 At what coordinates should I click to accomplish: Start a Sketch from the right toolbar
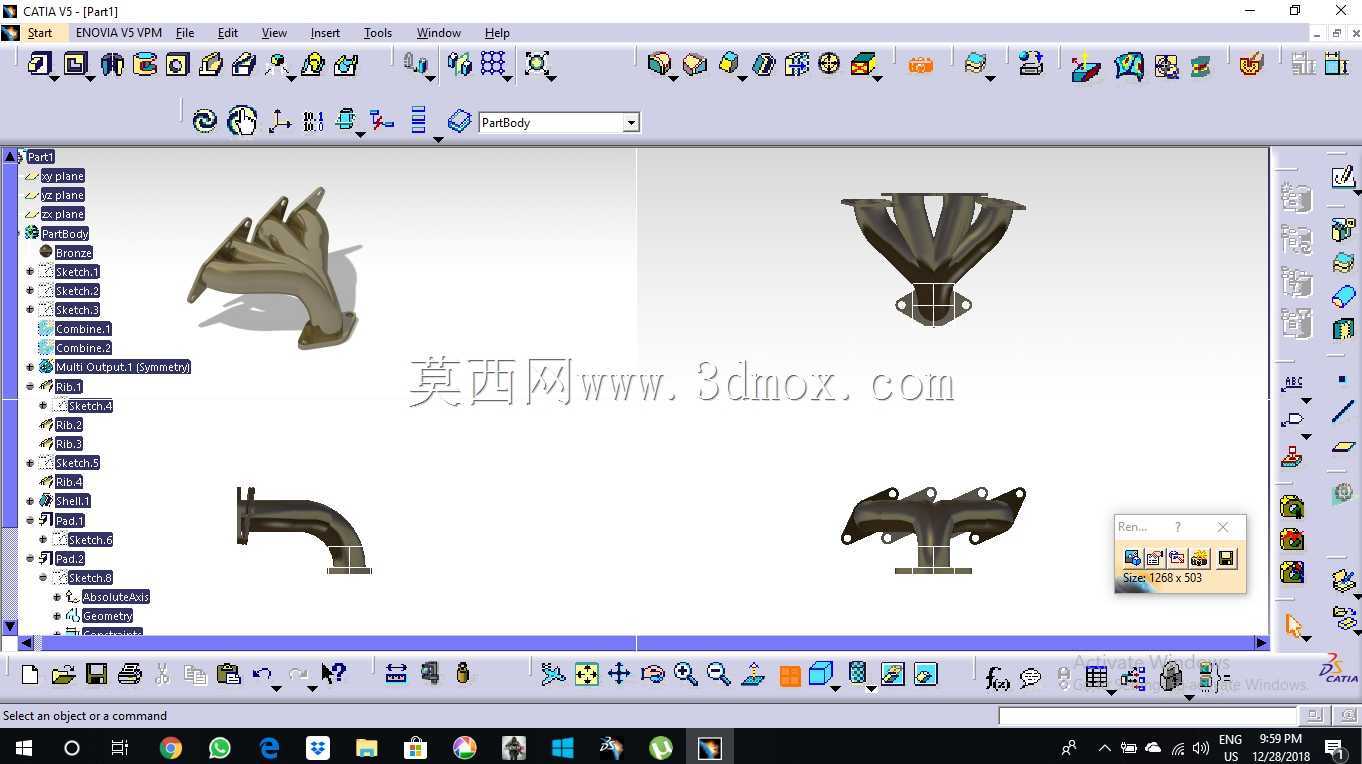point(1343,177)
